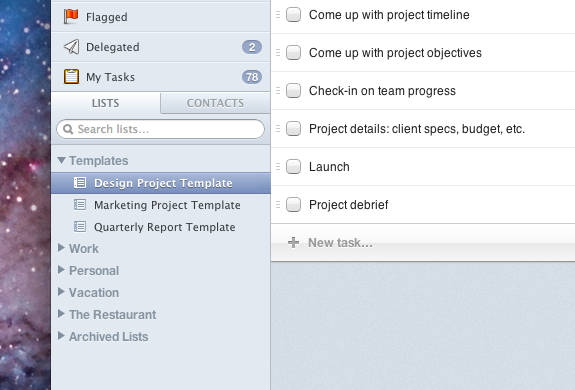Click the red Flagged flag icon
This screenshot has width=575, height=390.
(x=71, y=16)
